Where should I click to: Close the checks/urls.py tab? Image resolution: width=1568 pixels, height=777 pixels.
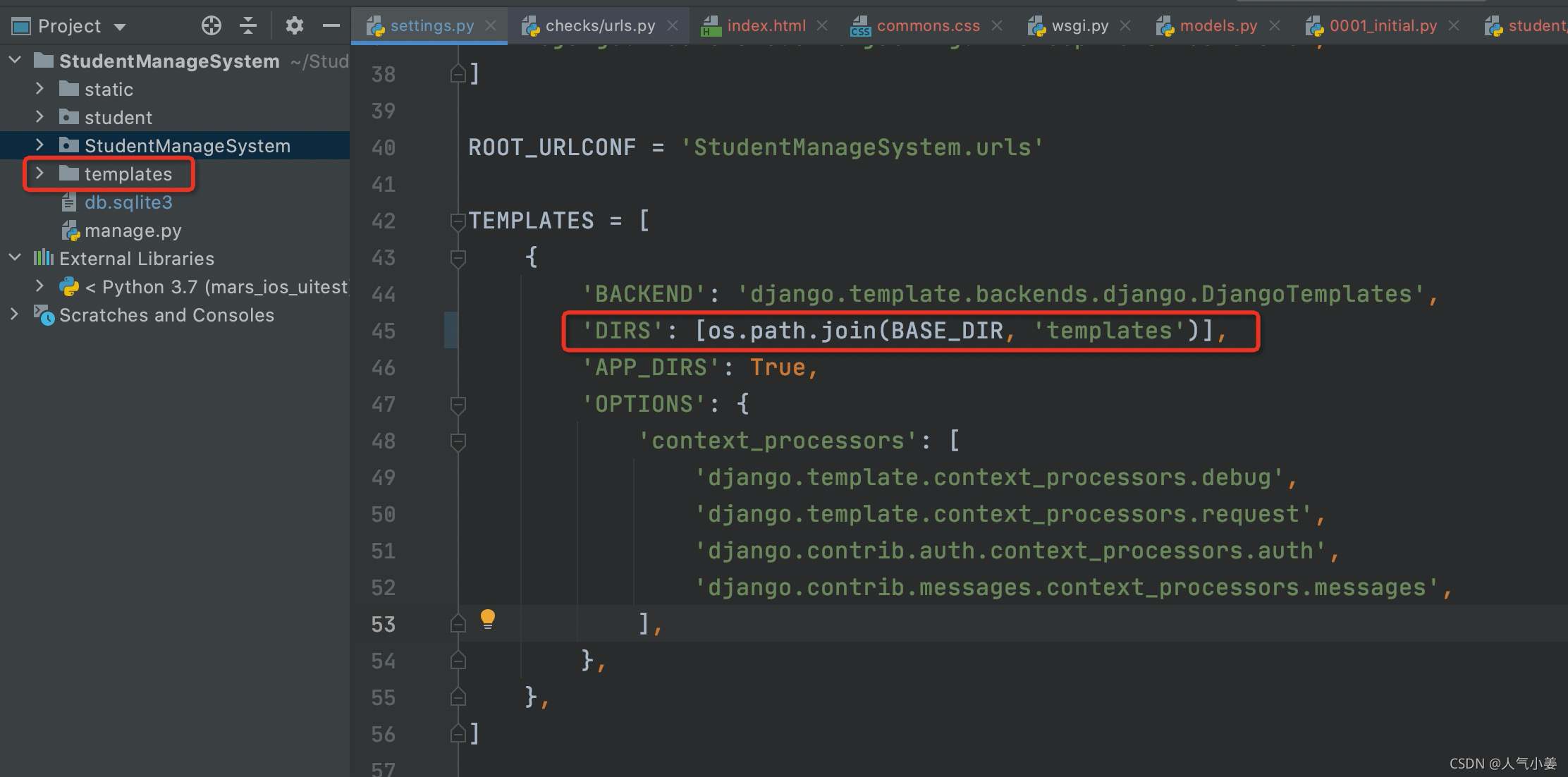[673, 26]
